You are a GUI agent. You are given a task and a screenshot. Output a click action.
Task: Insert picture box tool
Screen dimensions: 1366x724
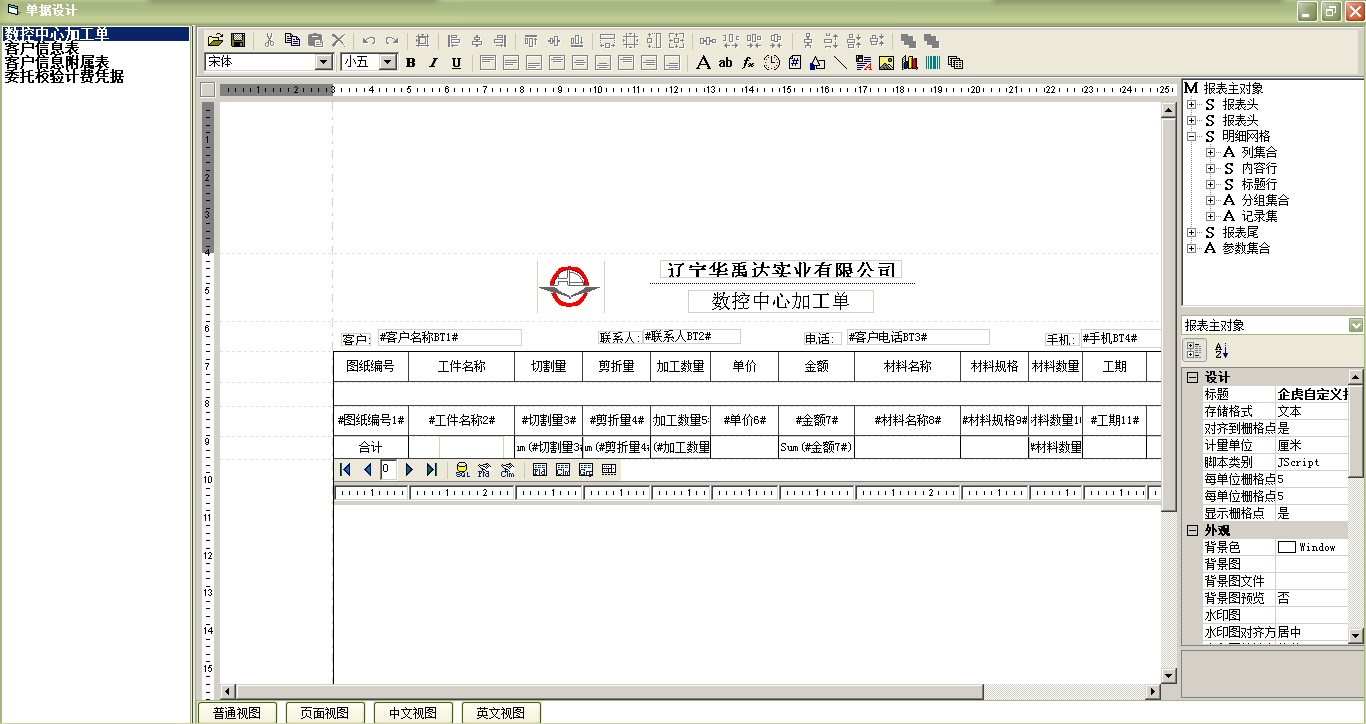click(886, 62)
